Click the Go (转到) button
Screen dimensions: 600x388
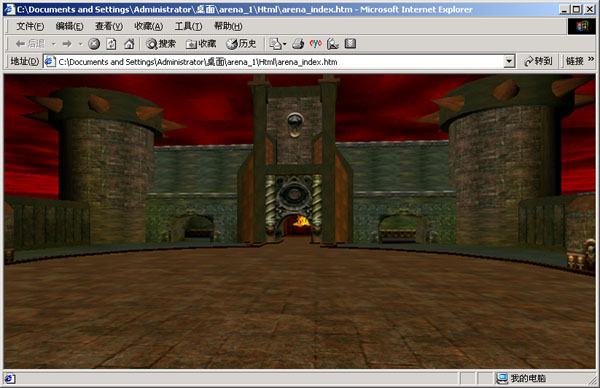coord(538,61)
